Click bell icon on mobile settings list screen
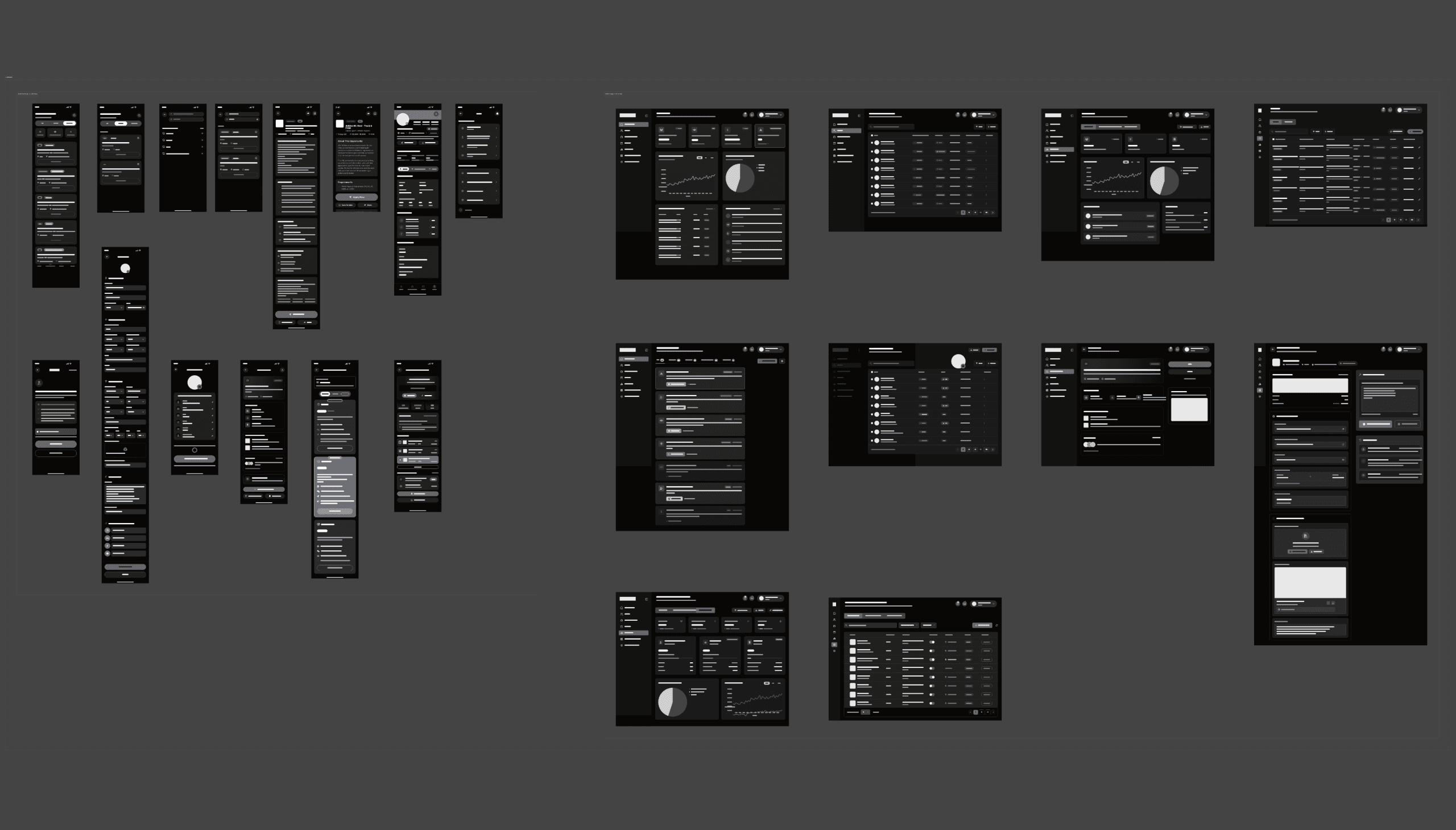 tap(497, 114)
